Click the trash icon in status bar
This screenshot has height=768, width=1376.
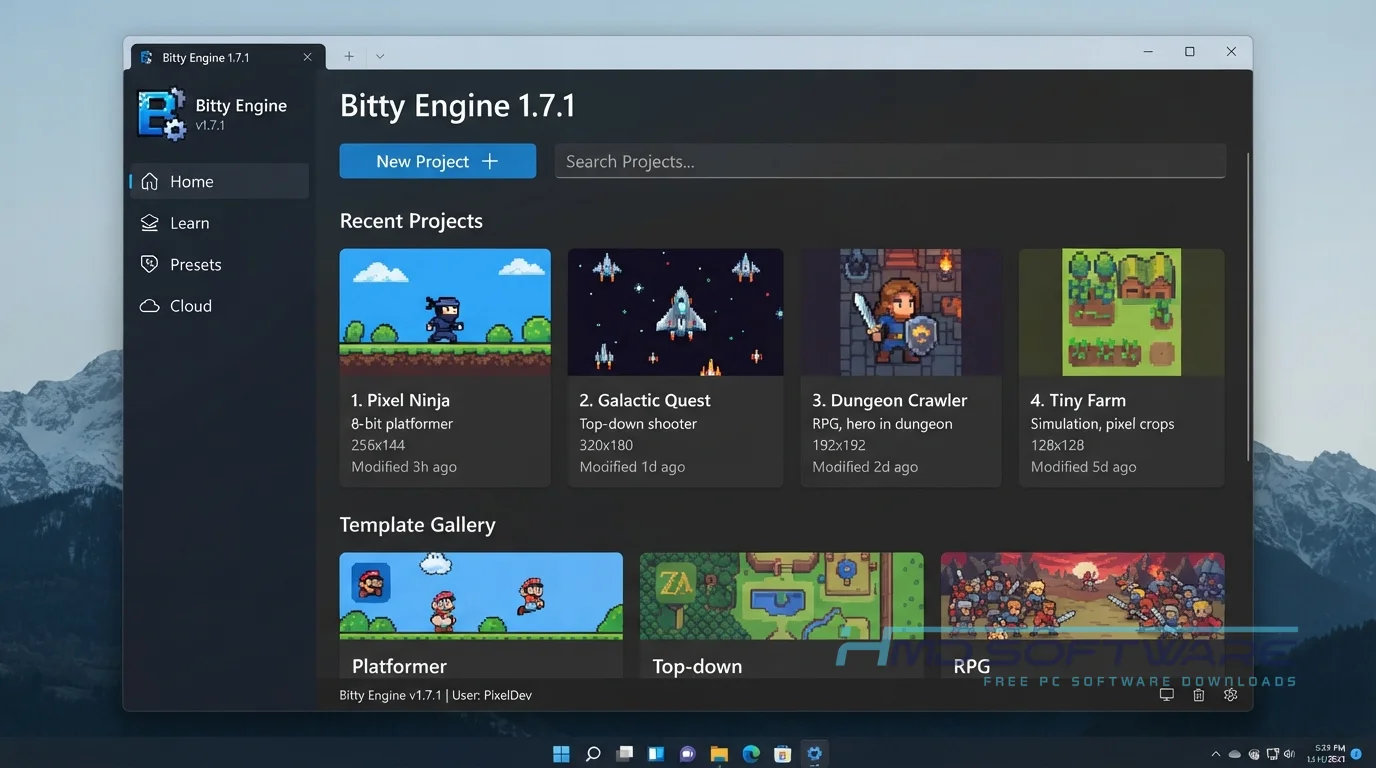[x=1198, y=695]
